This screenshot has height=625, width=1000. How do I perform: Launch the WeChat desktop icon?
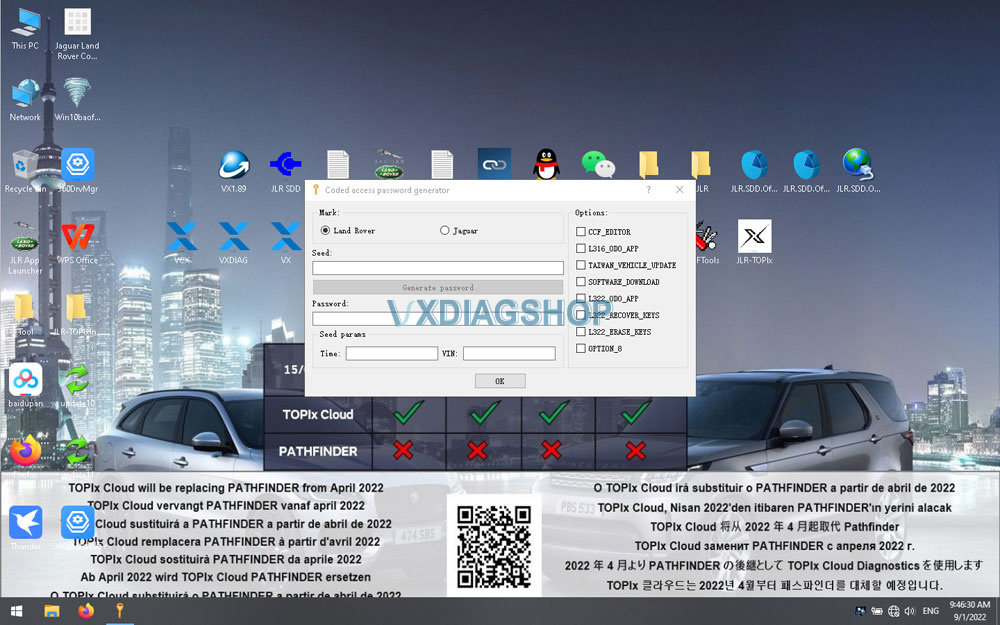click(x=598, y=164)
